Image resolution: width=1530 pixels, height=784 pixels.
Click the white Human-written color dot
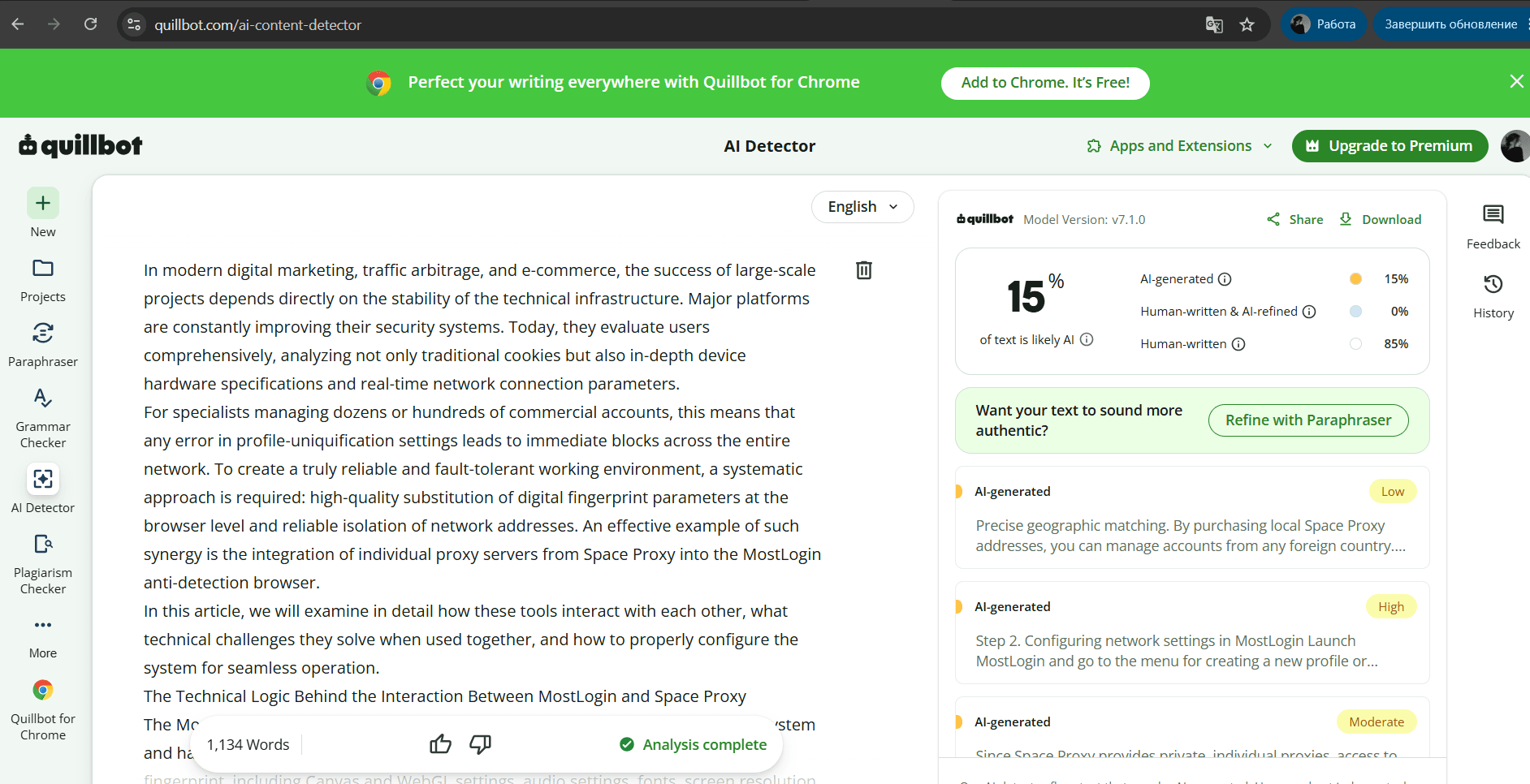pyautogui.click(x=1355, y=344)
